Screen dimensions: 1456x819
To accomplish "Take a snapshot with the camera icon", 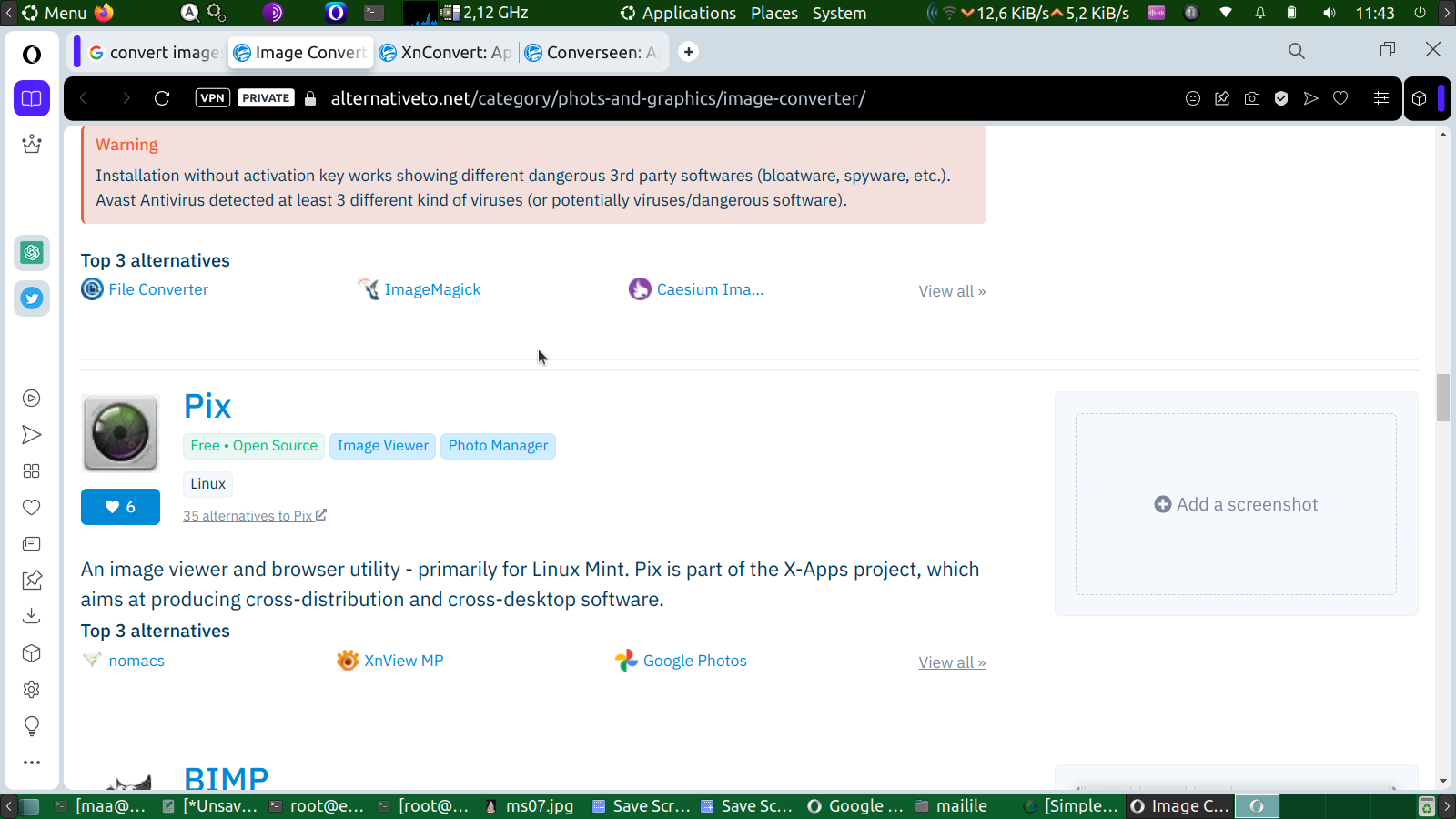I will (1252, 98).
